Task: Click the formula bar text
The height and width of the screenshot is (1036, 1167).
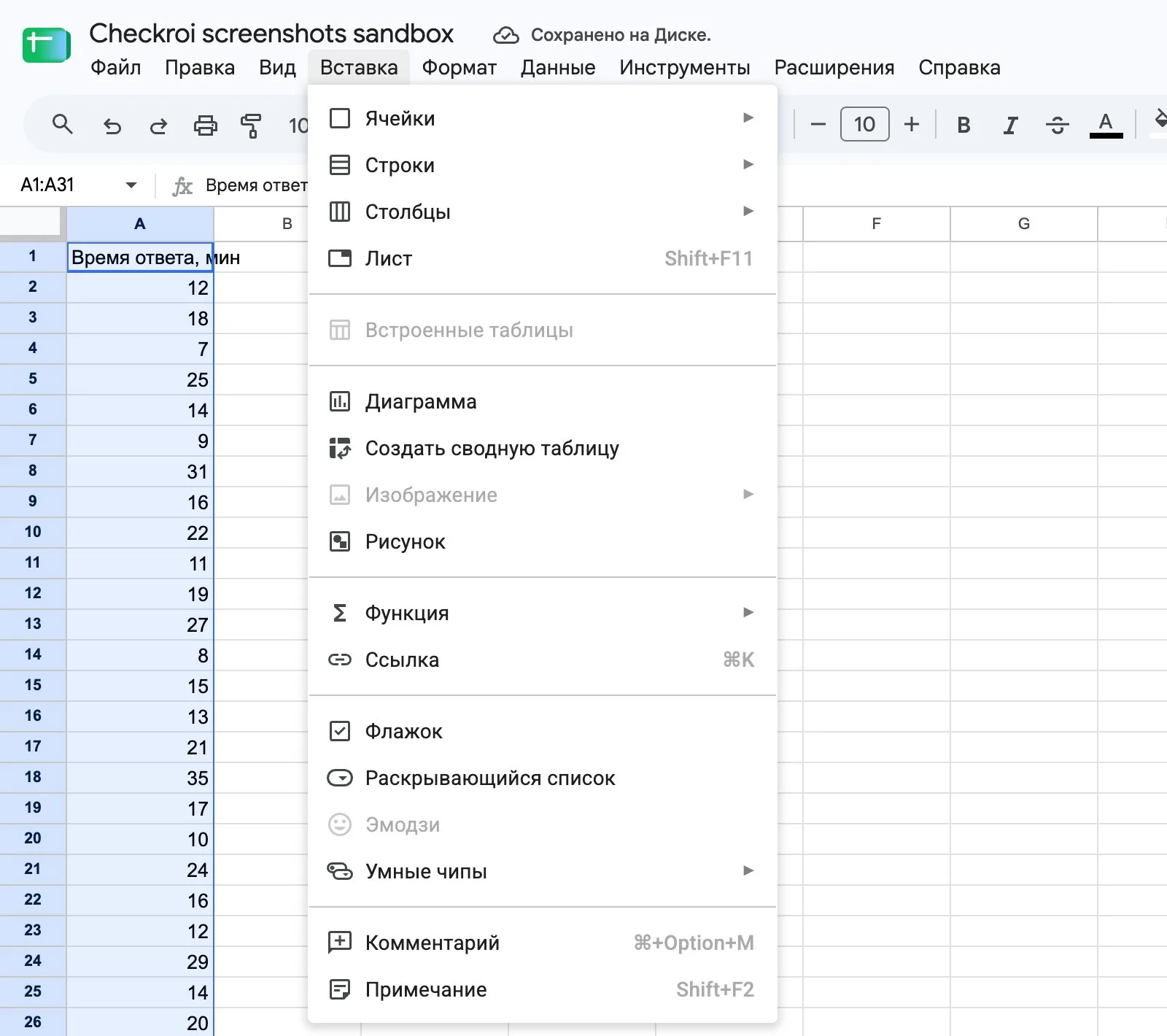Action: click(x=255, y=185)
